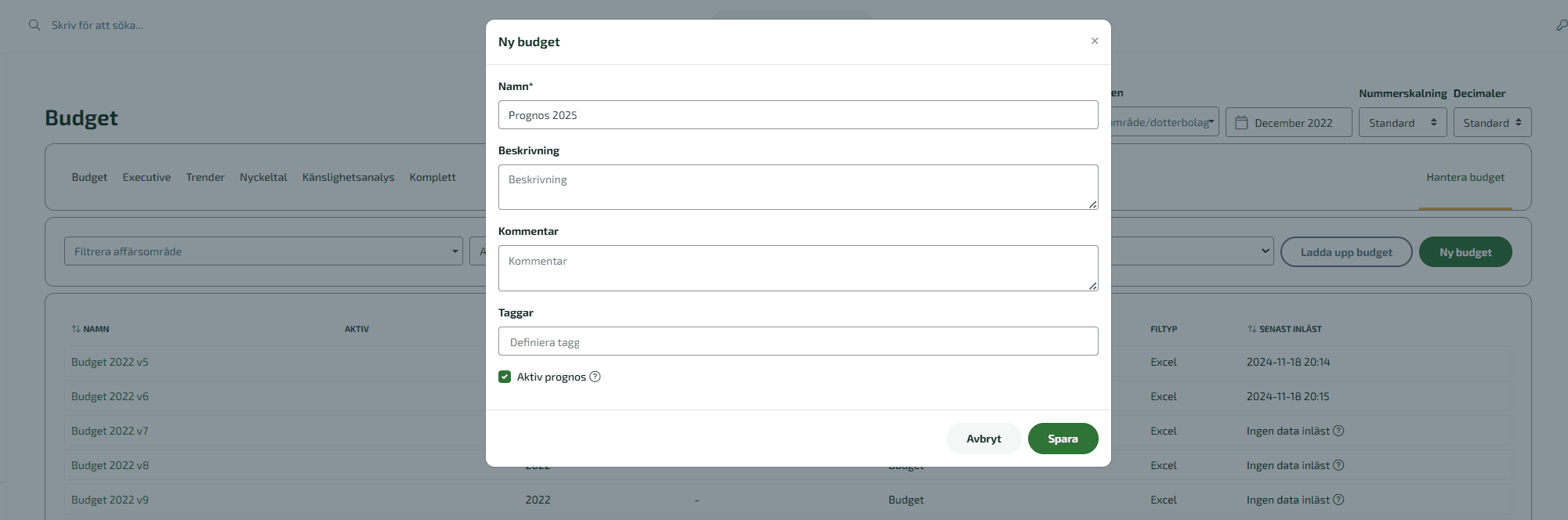Cancel the dialog with Avbryt
The image size is (1568, 520).
(x=983, y=439)
